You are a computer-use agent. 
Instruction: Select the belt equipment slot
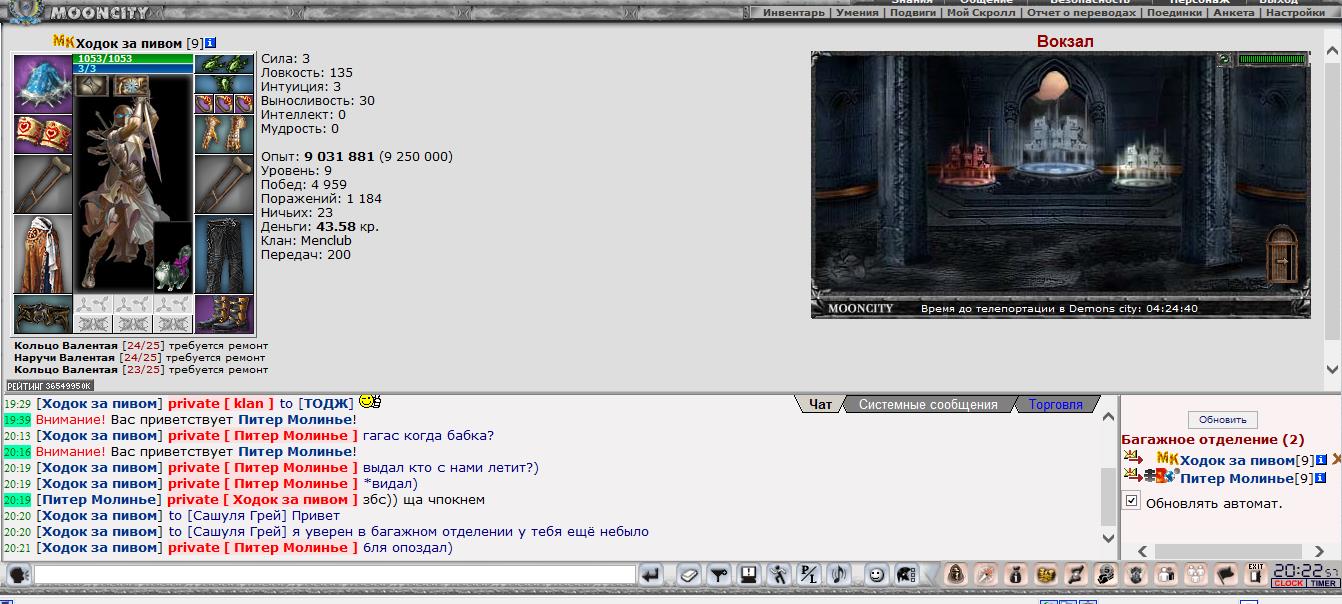pos(43,314)
